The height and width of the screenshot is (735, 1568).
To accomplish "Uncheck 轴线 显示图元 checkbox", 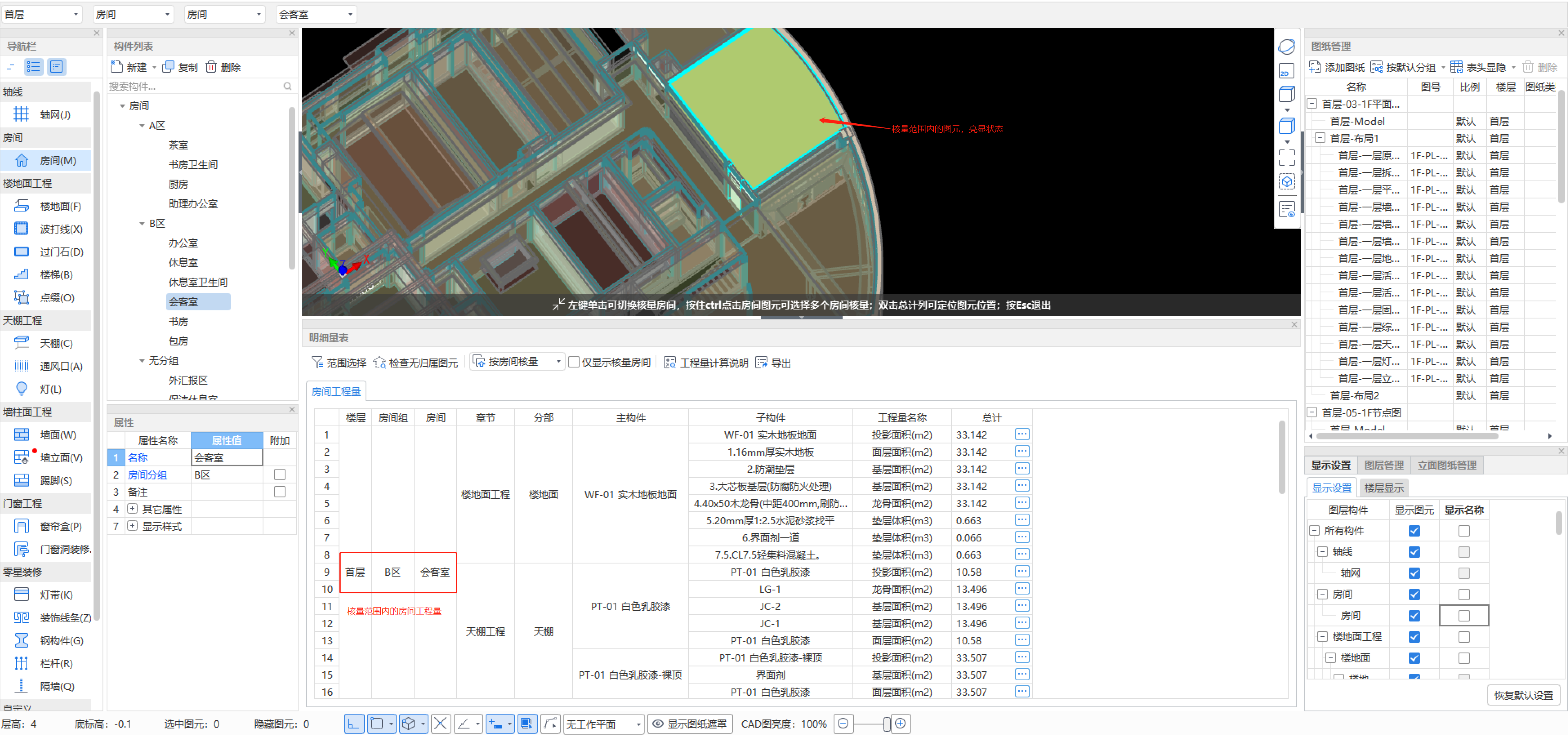I will (x=1414, y=552).
